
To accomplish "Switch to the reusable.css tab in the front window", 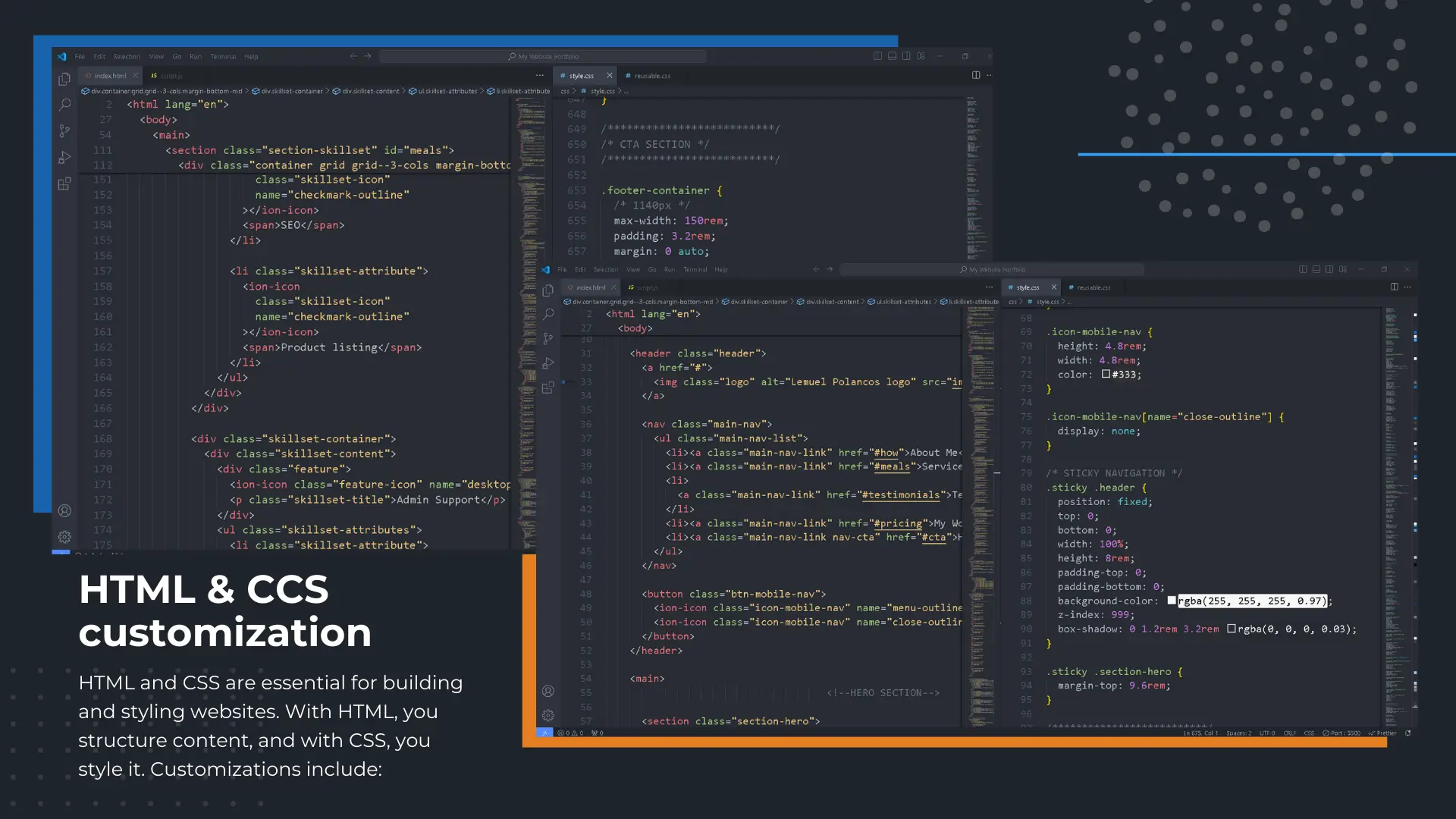I will (1089, 287).
